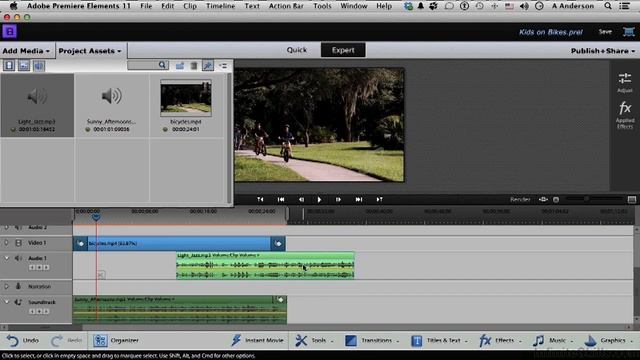Image resolution: width=640 pixels, height=360 pixels.
Task: Toggle audio filter in Project Assets
Action: pyautogui.click(x=39, y=65)
